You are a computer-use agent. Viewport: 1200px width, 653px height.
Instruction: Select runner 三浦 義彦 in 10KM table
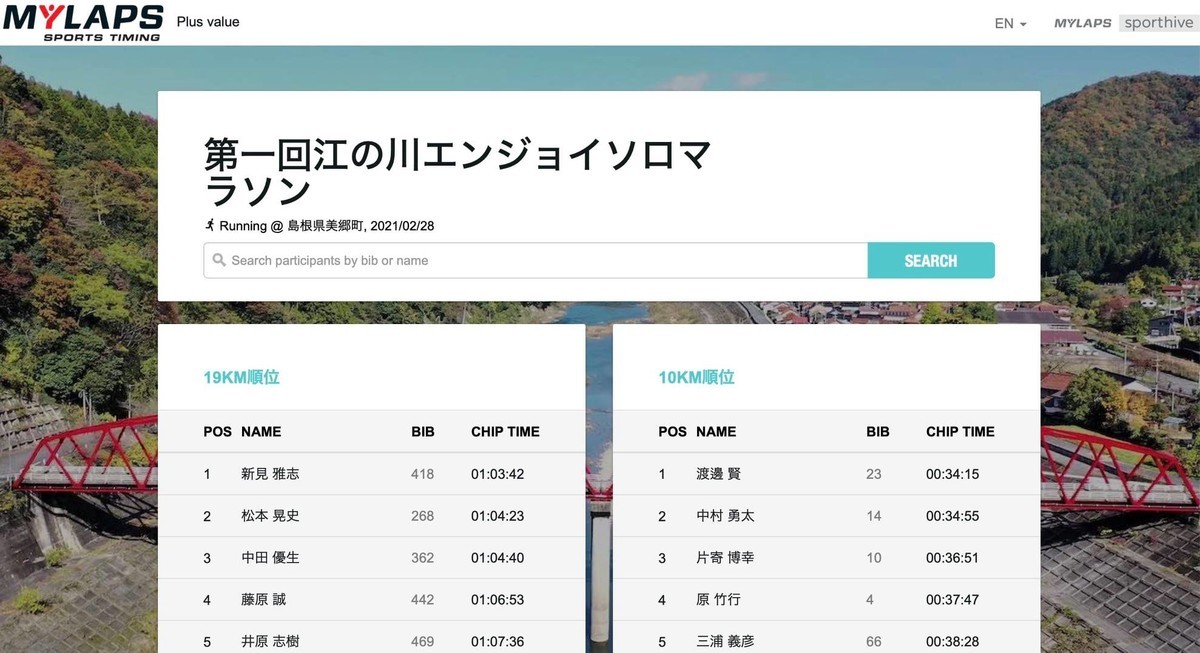[x=725, y=642]
